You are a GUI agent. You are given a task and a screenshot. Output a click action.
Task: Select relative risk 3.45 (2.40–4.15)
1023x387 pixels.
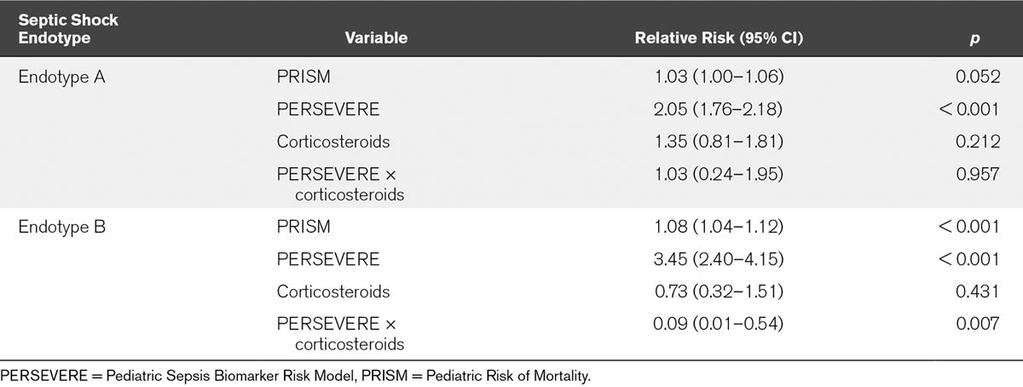pyautogui.click(x=719, y=259)
